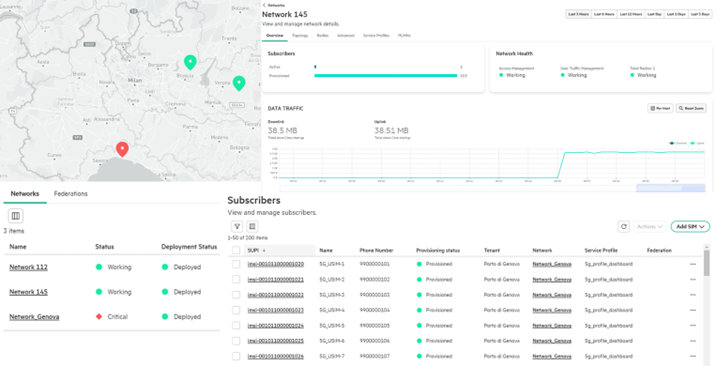
Task: Refresh the subscribers list
Action: 624,226
